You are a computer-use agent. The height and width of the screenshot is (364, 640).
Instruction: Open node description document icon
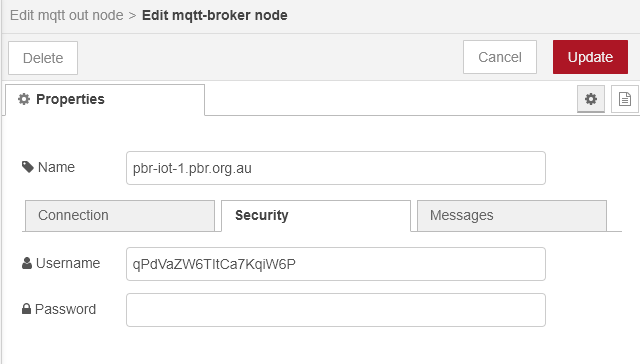point(624,99)
